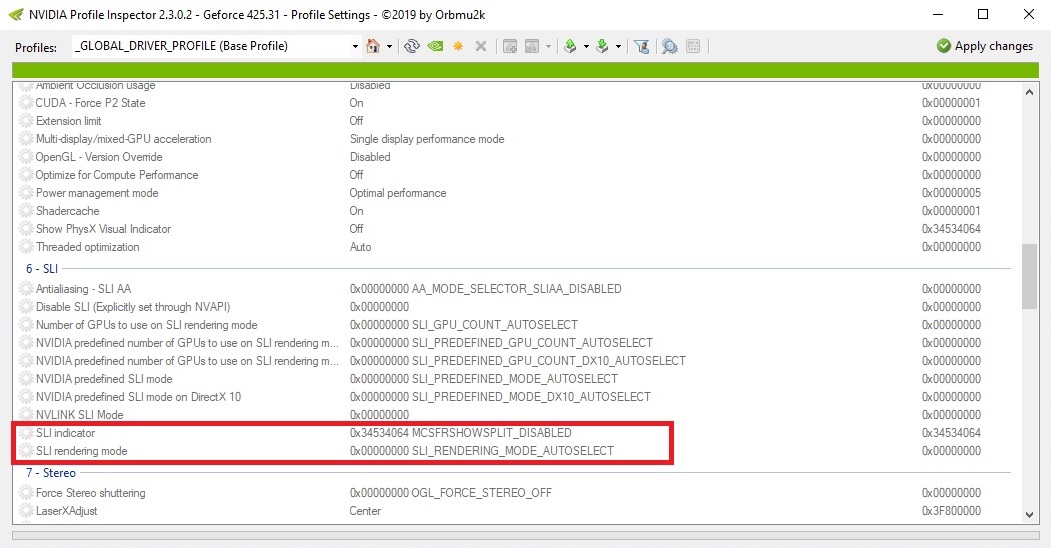1051x548 pixels.
Task: Open the greyed dropdown arrow after the remove application icon
Action: [548, 47]
